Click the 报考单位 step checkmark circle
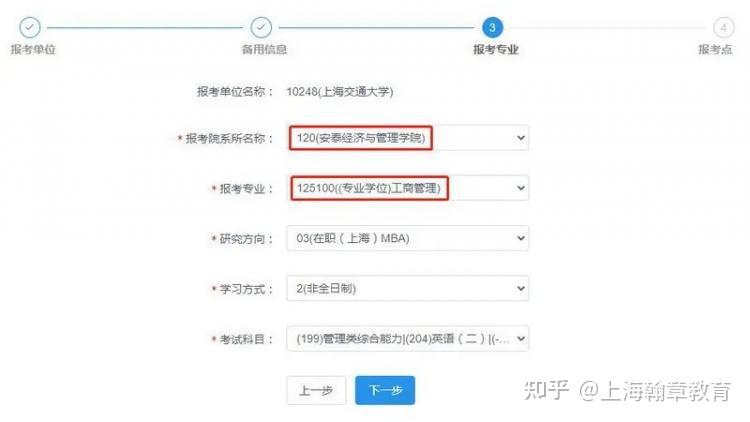This screenshot has height=422, width=750. 30,27
